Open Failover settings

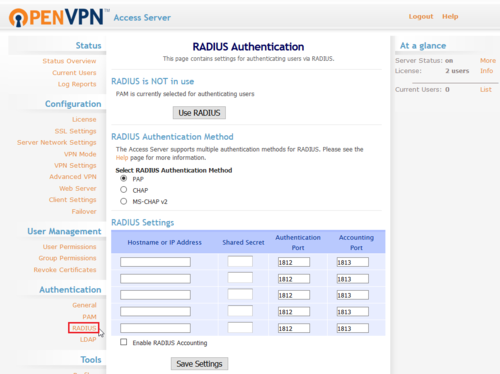click(x=84, y=211)
